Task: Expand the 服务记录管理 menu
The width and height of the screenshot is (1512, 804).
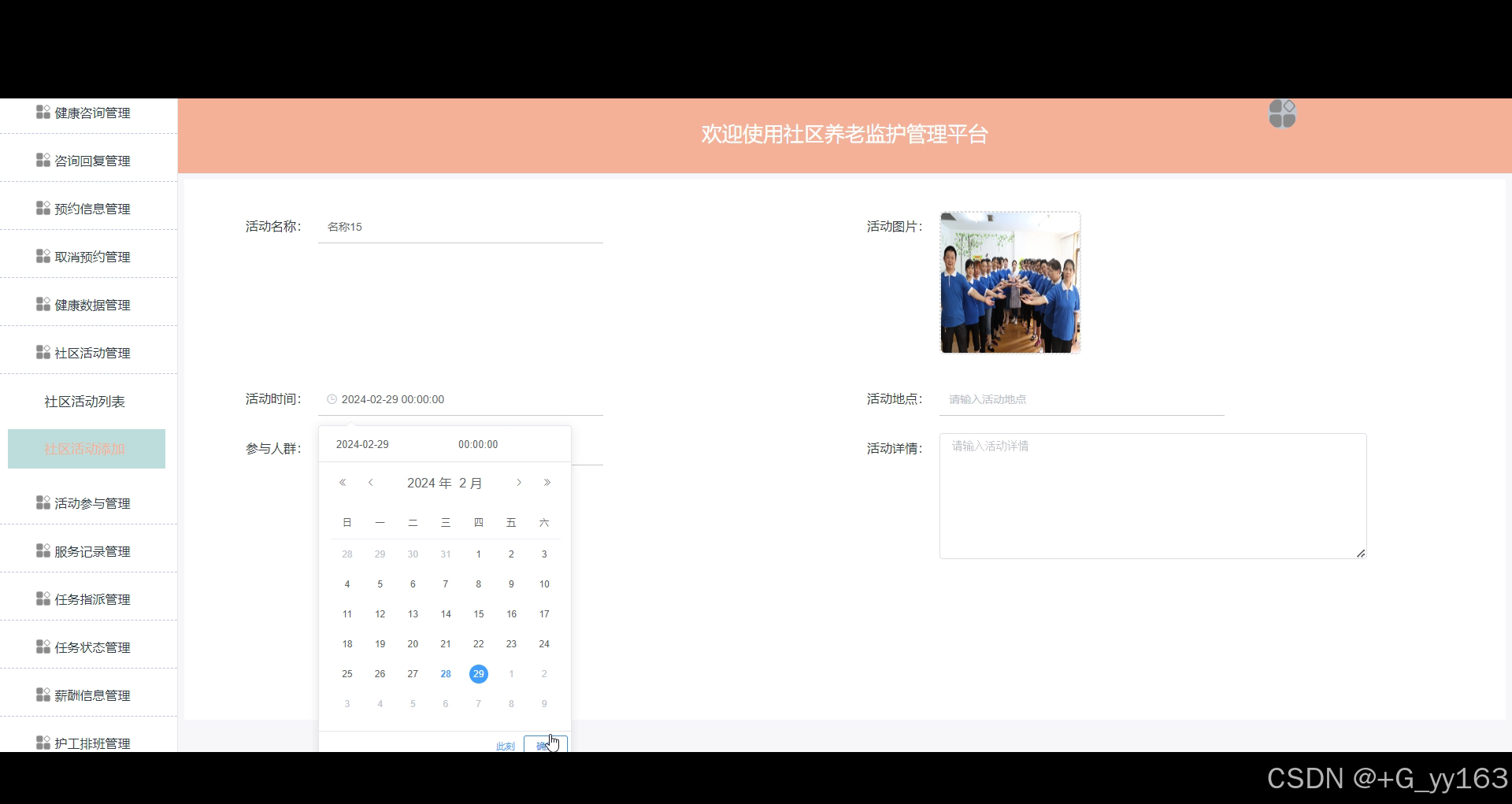Action: [88, 551]
